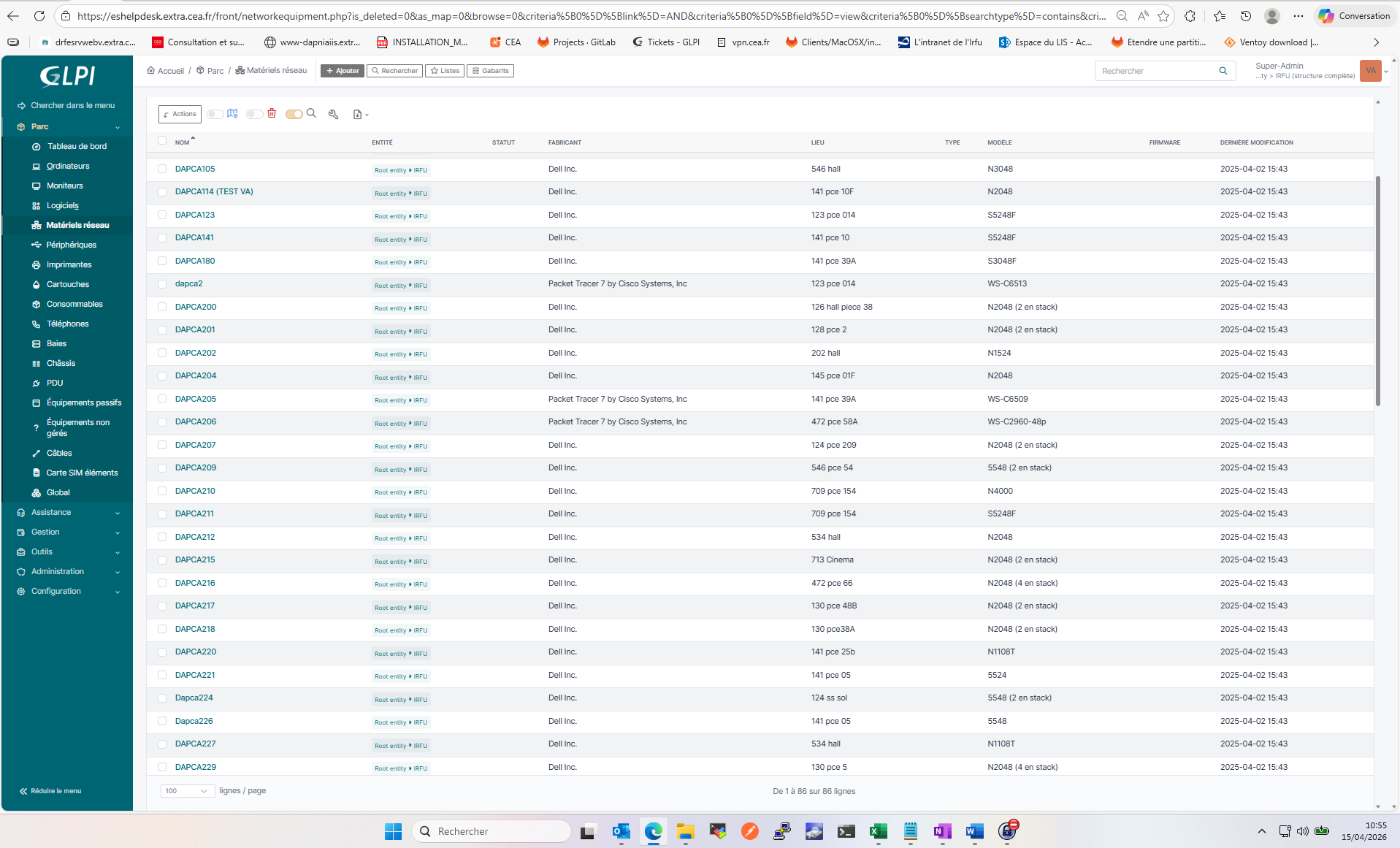Image resolution: width=1400 pixels, height=848 pixels.
Task: Toggle the deleted items (trash) switch
Action: tap(255, 114)
